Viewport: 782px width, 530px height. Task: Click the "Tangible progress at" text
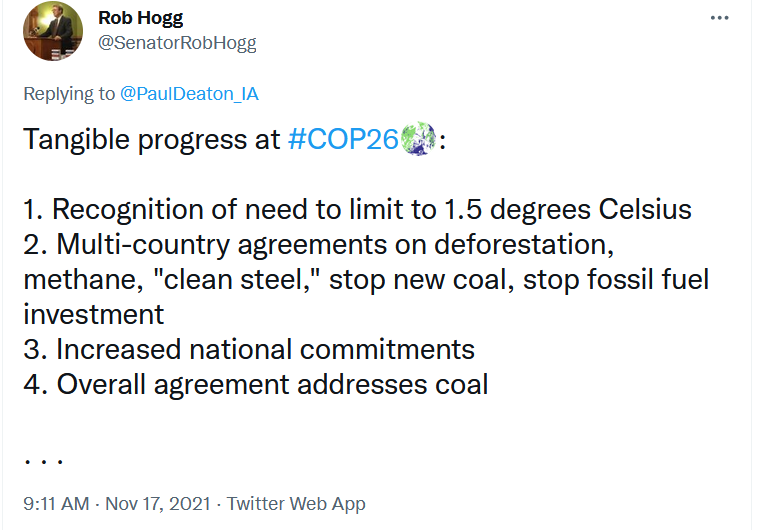(152, 140)
